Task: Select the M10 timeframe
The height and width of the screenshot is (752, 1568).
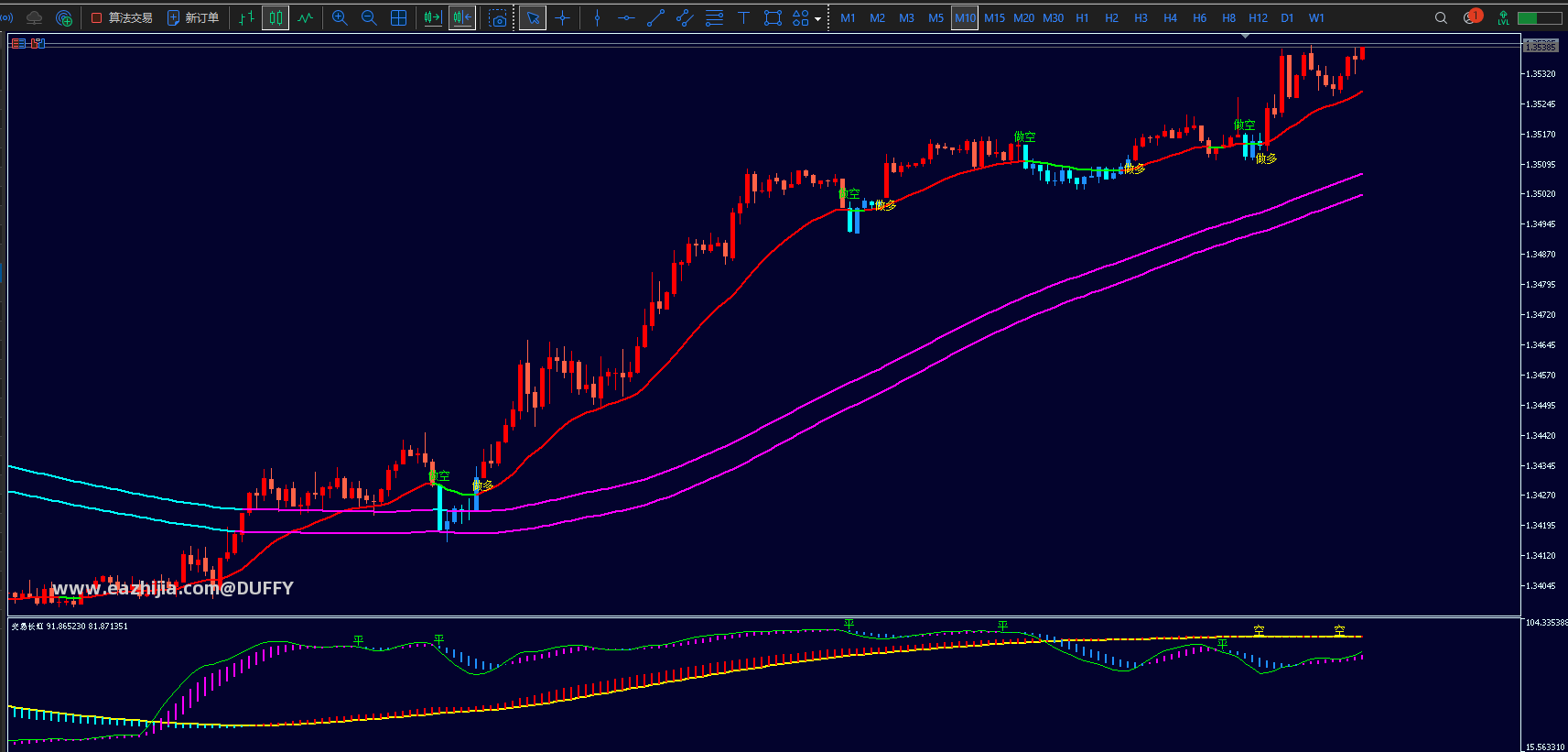Action: click(x=965, y=17)
